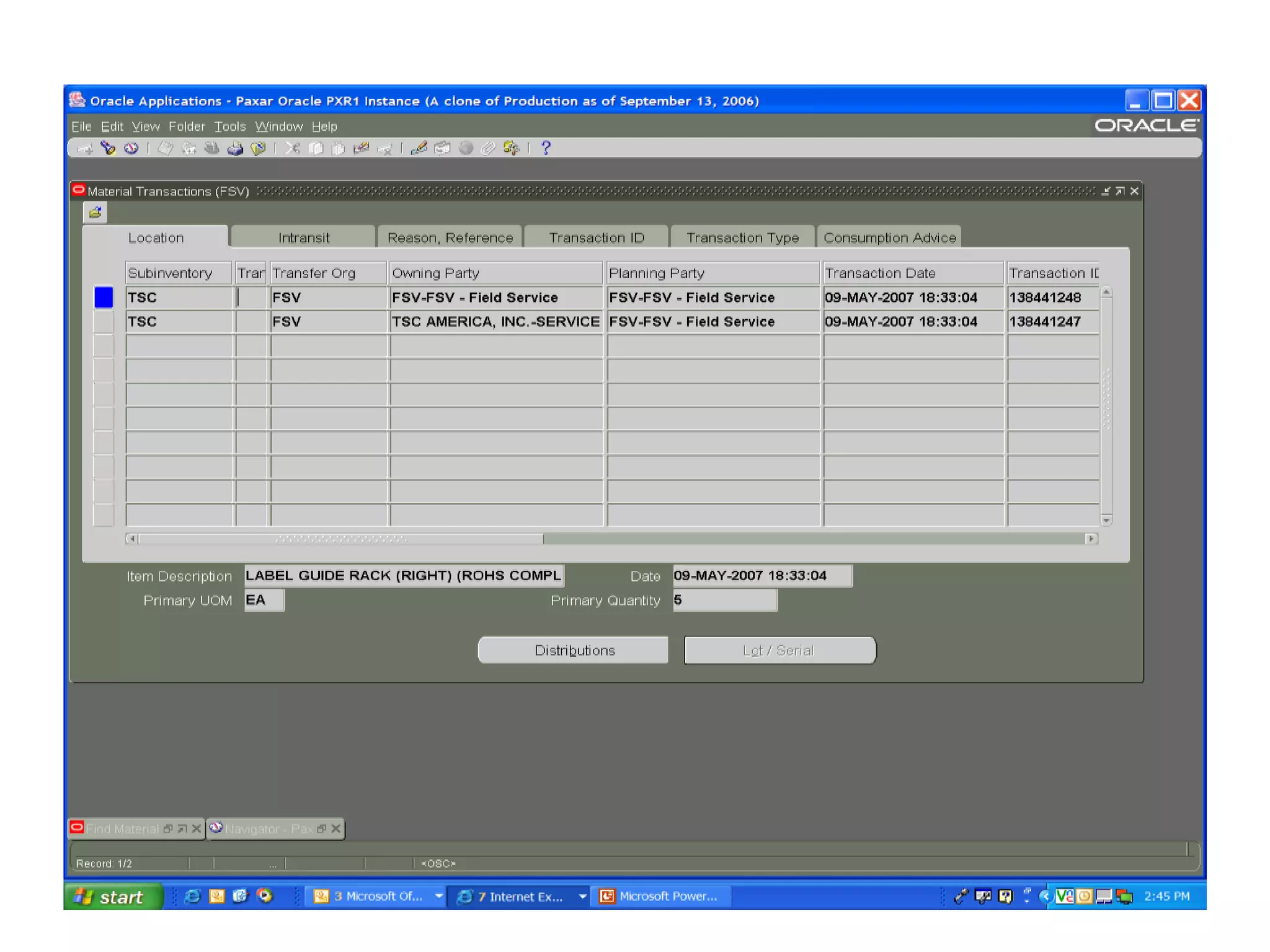This screenshot has width=1270, height=952.
Task: Click the New record toolbar icon
Action: [x=85, y=149]
